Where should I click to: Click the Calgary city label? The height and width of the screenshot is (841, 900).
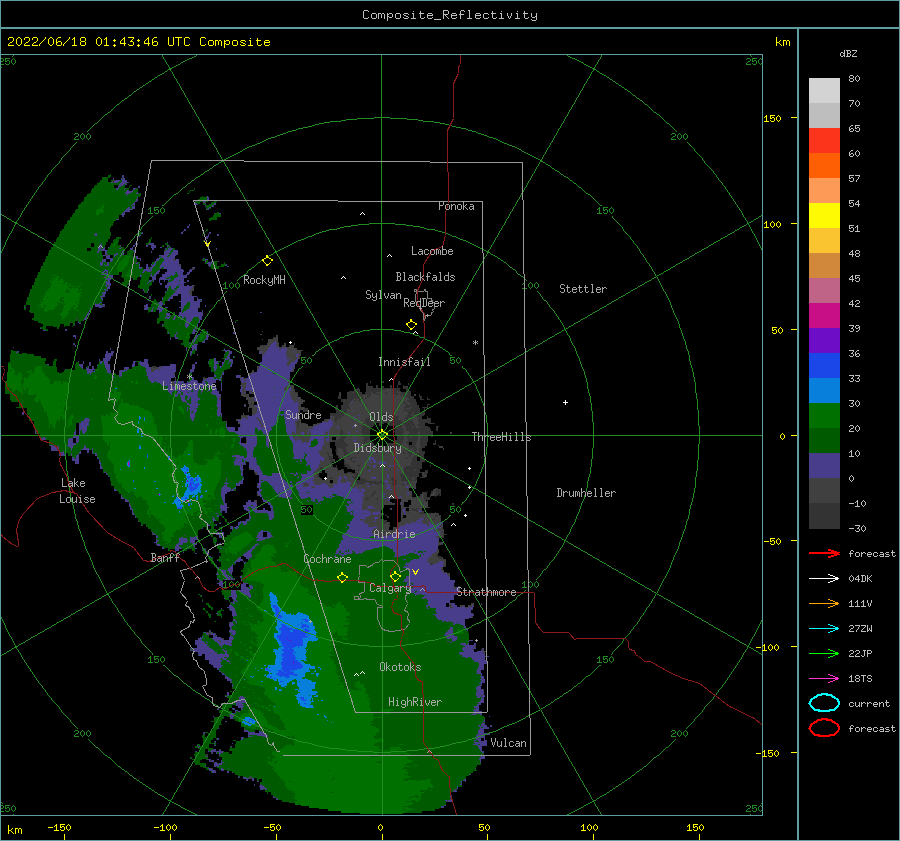pyautogui.click(x=390, y=588)
